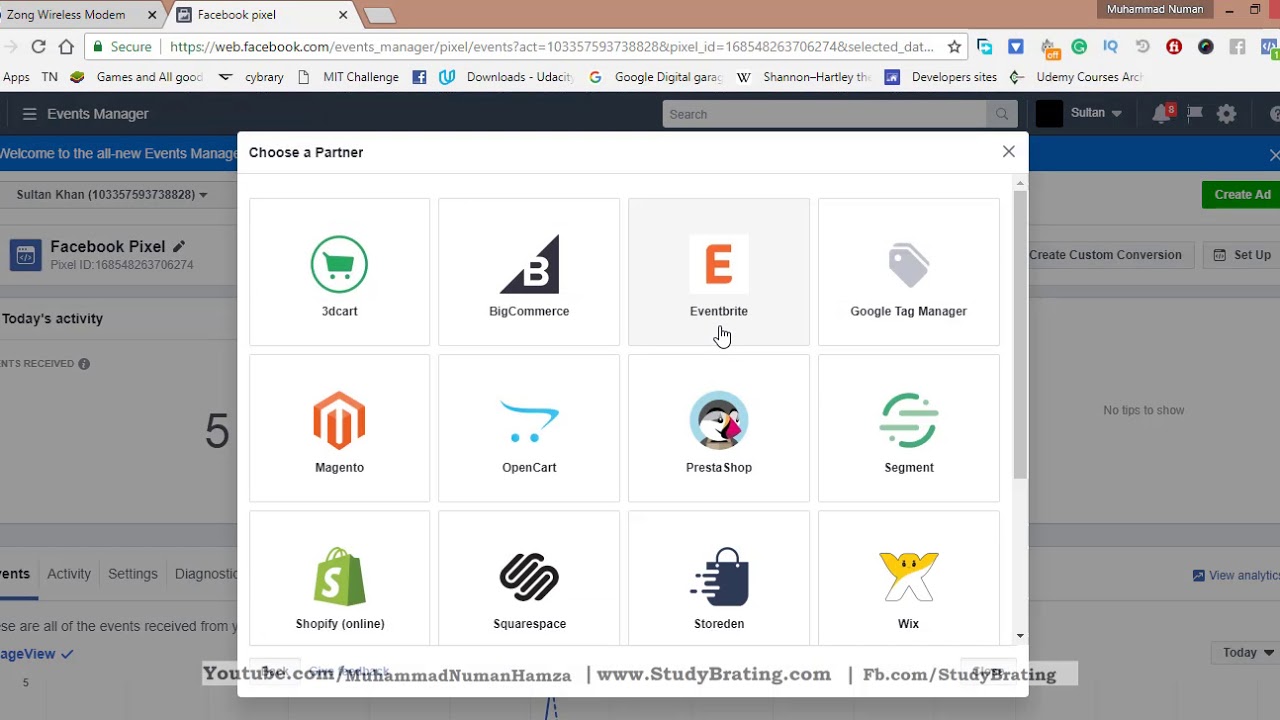Screen dimensions: 1280x720
Task: Open Developers sites bookmark
Action: [x=941, y=77]
